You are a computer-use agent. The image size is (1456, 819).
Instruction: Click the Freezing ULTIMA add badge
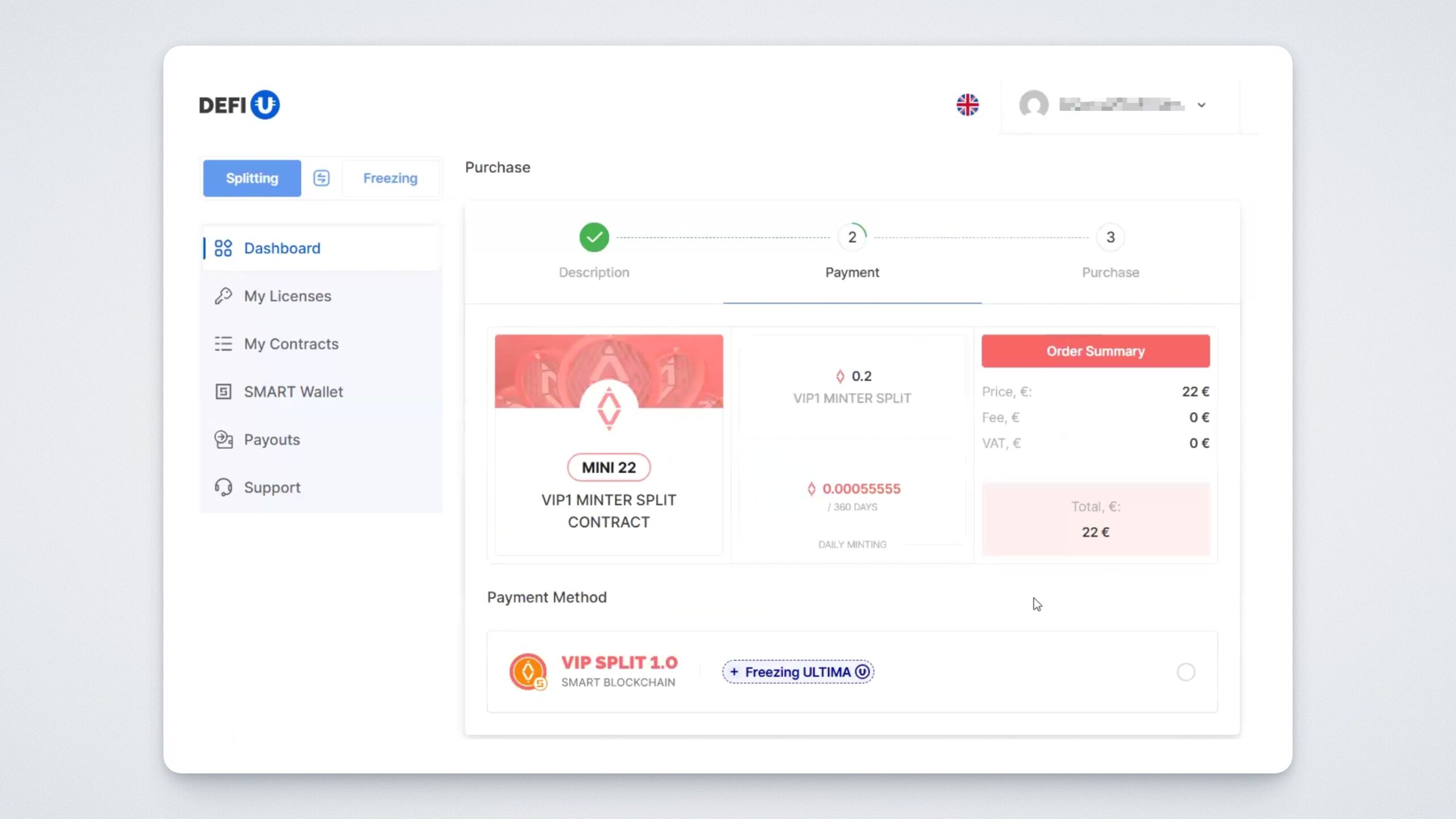tap(798, 672)
